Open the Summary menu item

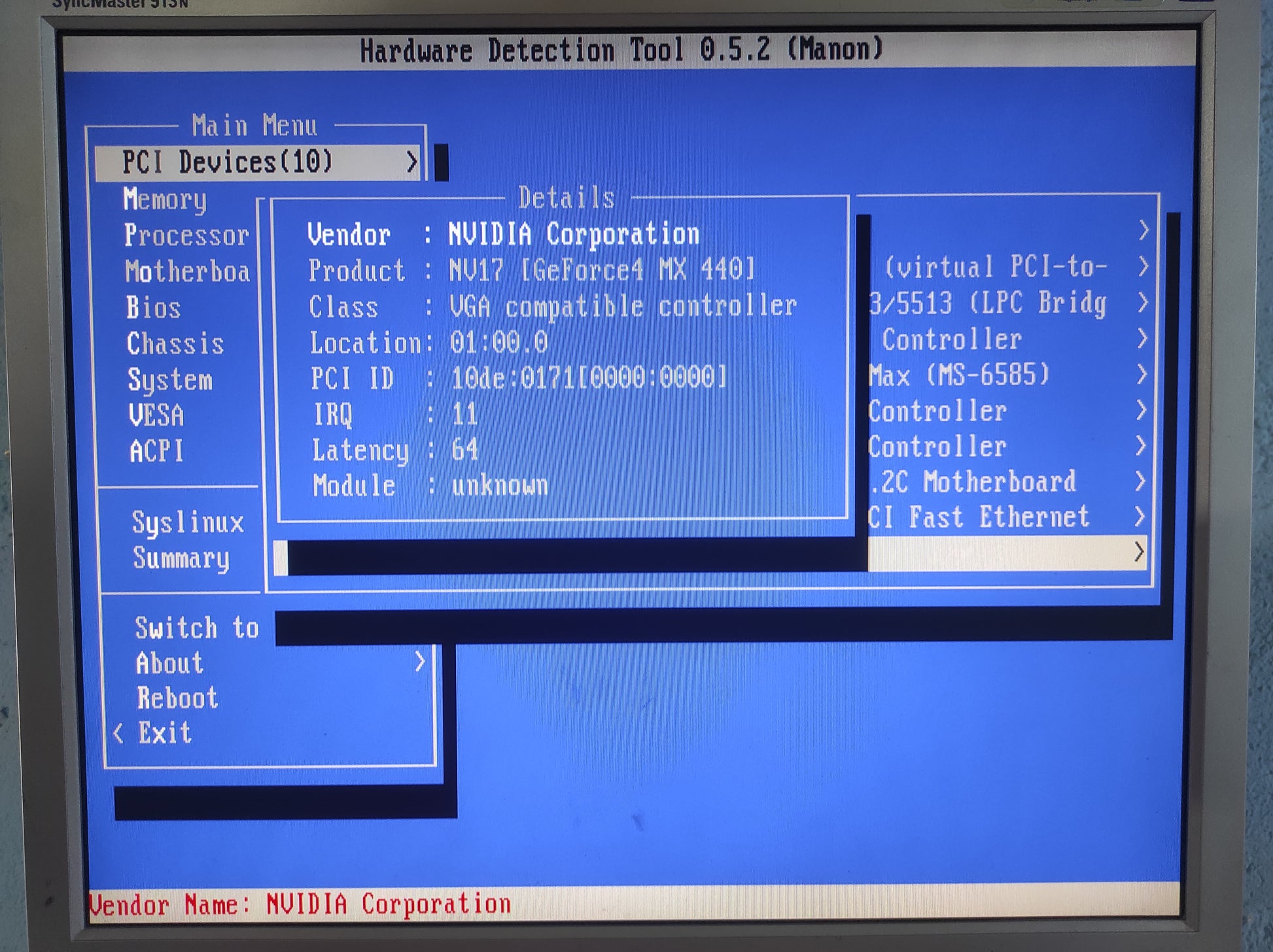click(x=181, y=558)
